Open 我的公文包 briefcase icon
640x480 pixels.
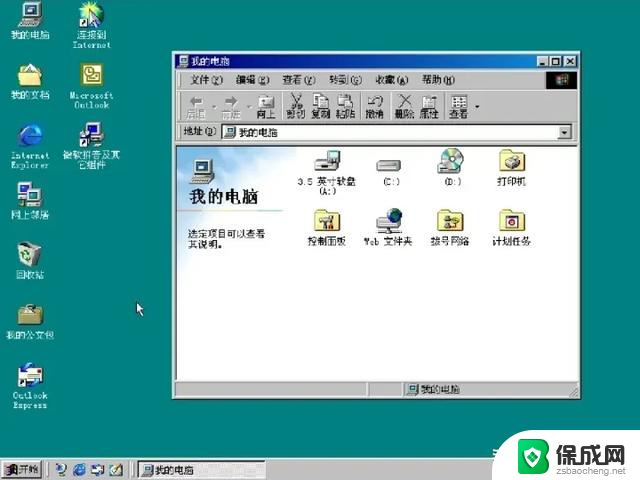30,322
